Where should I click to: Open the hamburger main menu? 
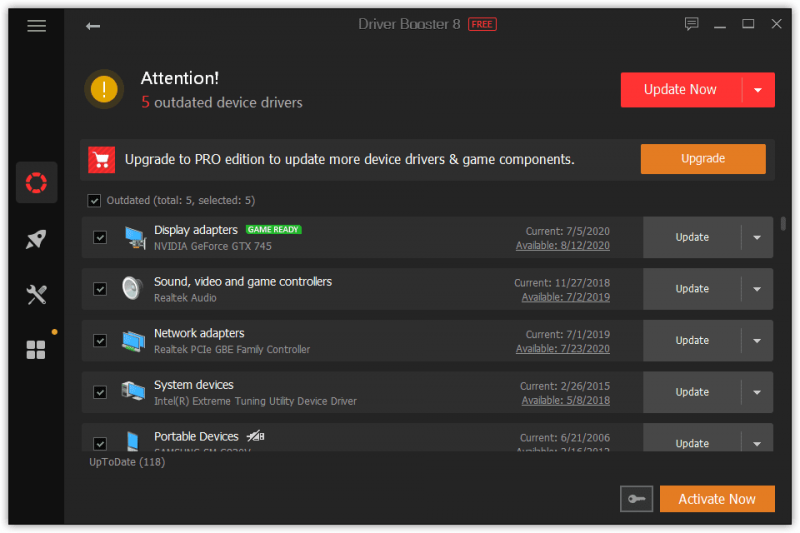pos(36,26)
